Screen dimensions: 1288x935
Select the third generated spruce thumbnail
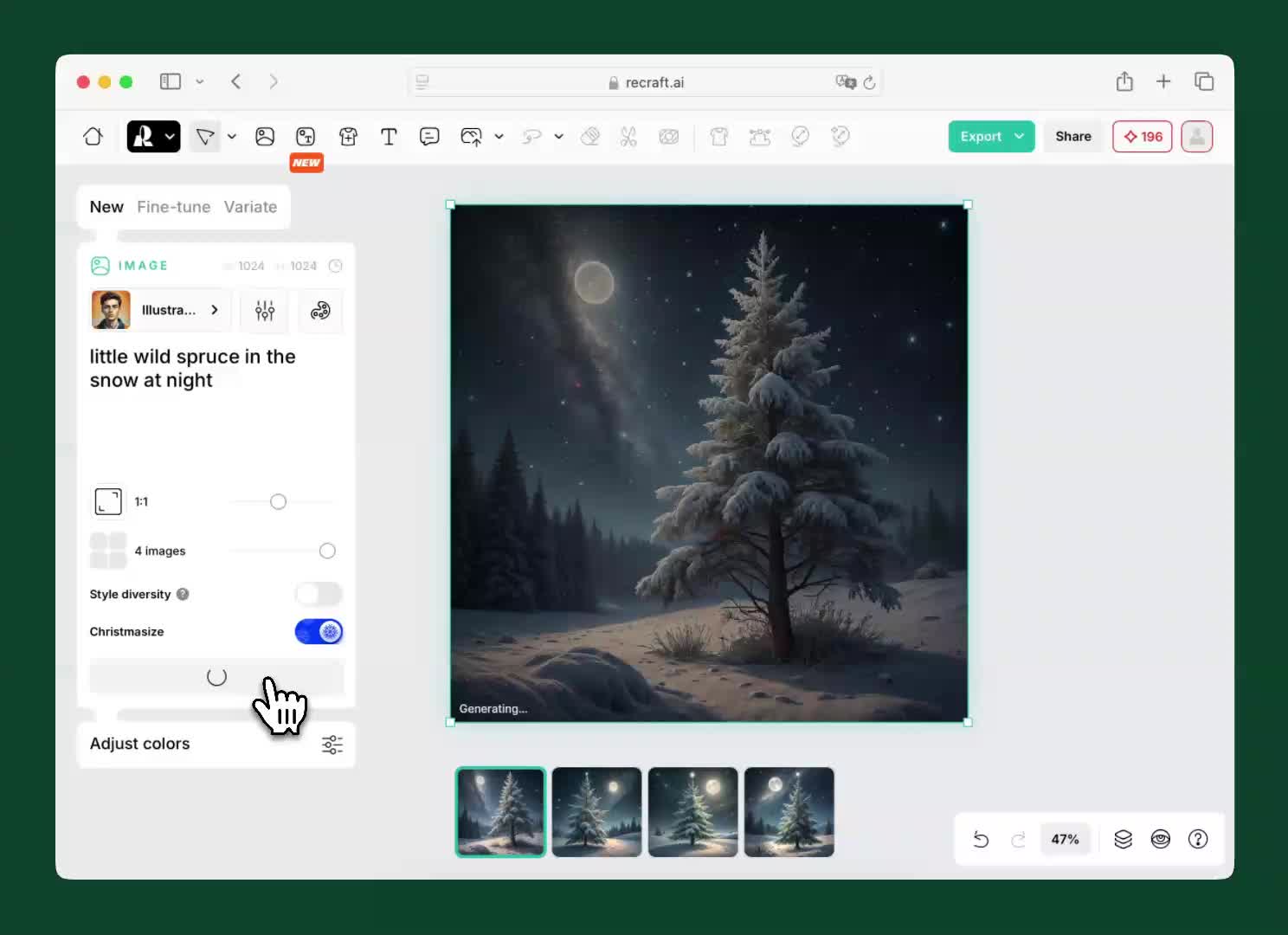tap(693, 812)
